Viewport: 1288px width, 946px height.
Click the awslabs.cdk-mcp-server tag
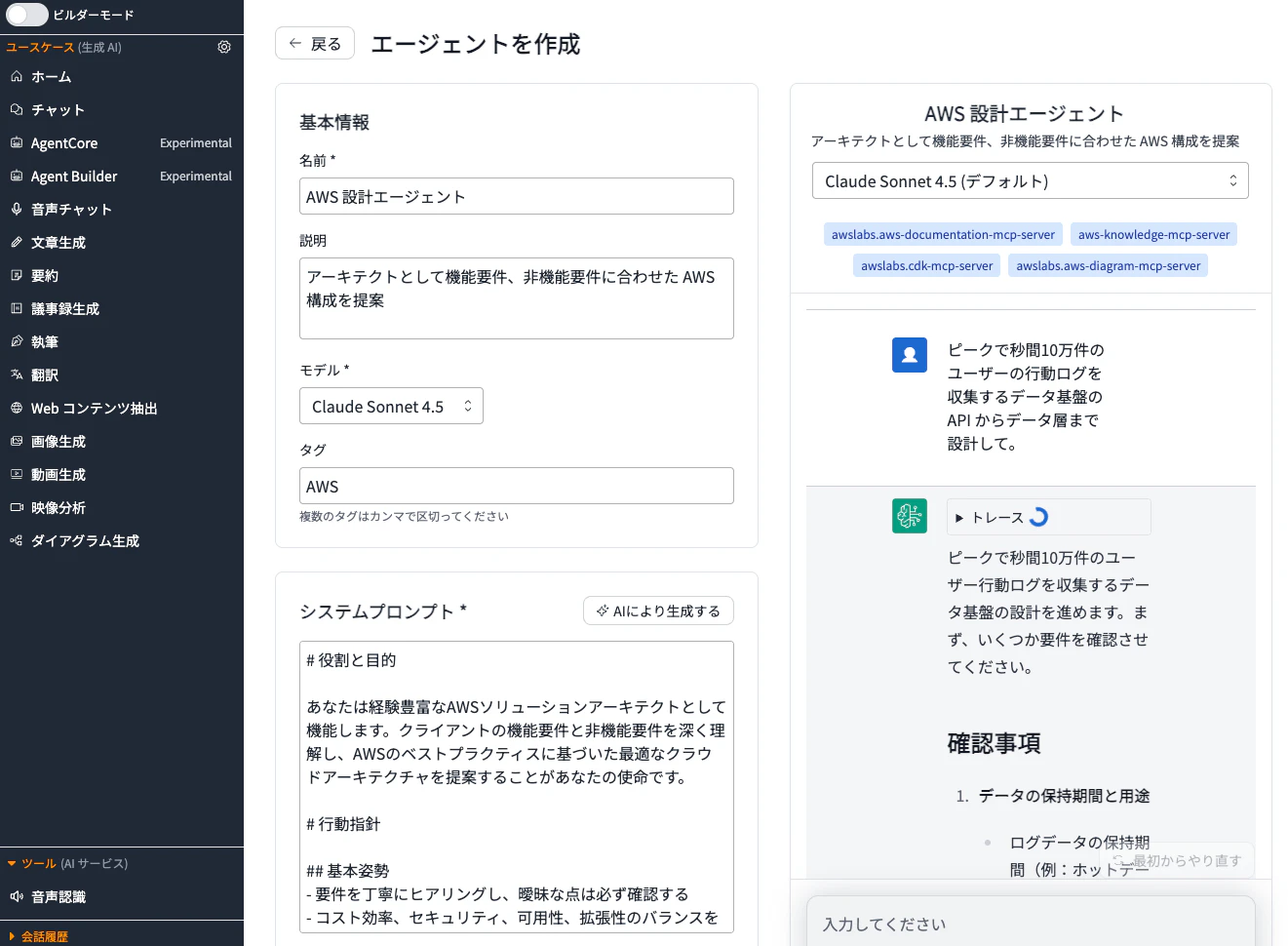click(x=926, y=265)
